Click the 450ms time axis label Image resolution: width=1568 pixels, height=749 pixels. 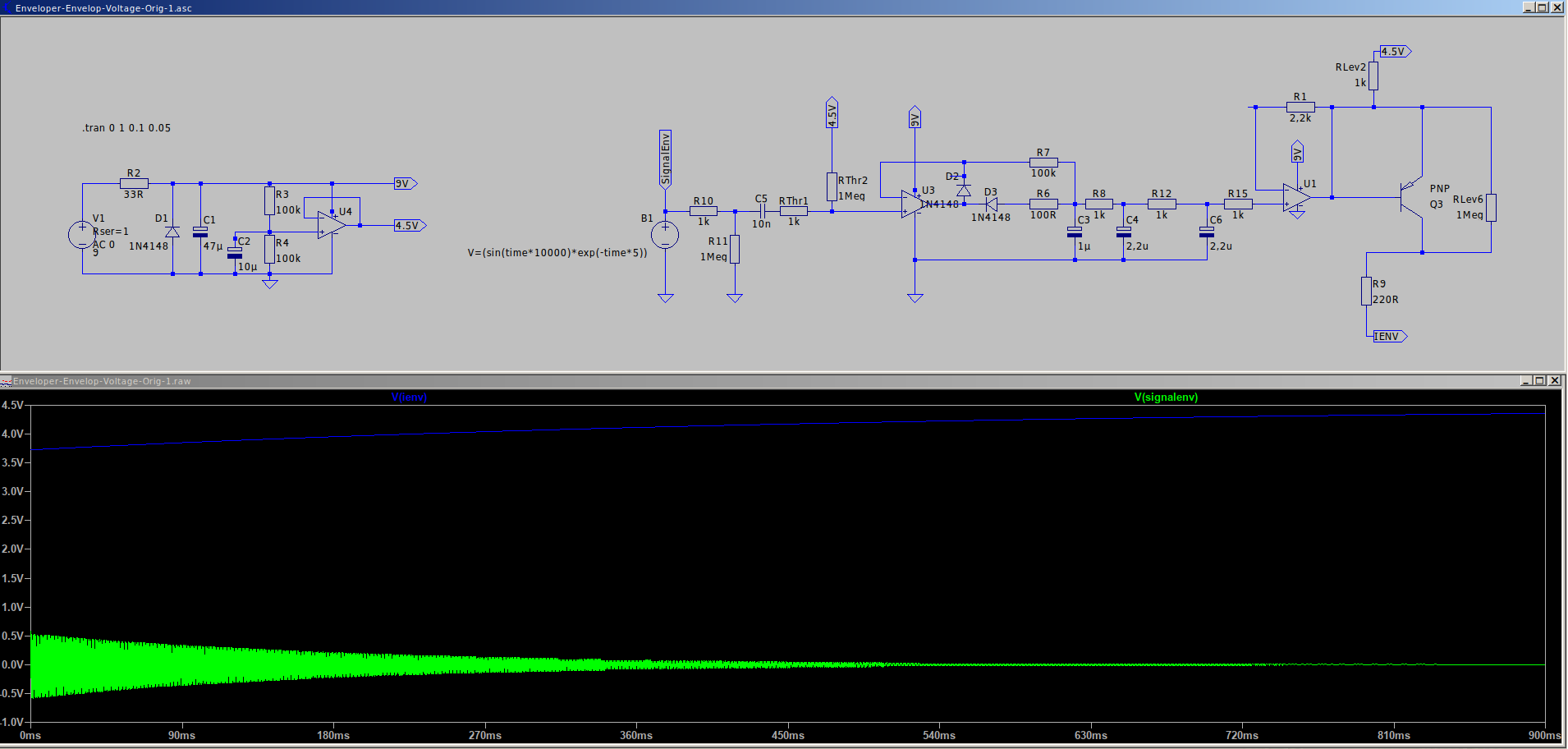tap(787, 736)
